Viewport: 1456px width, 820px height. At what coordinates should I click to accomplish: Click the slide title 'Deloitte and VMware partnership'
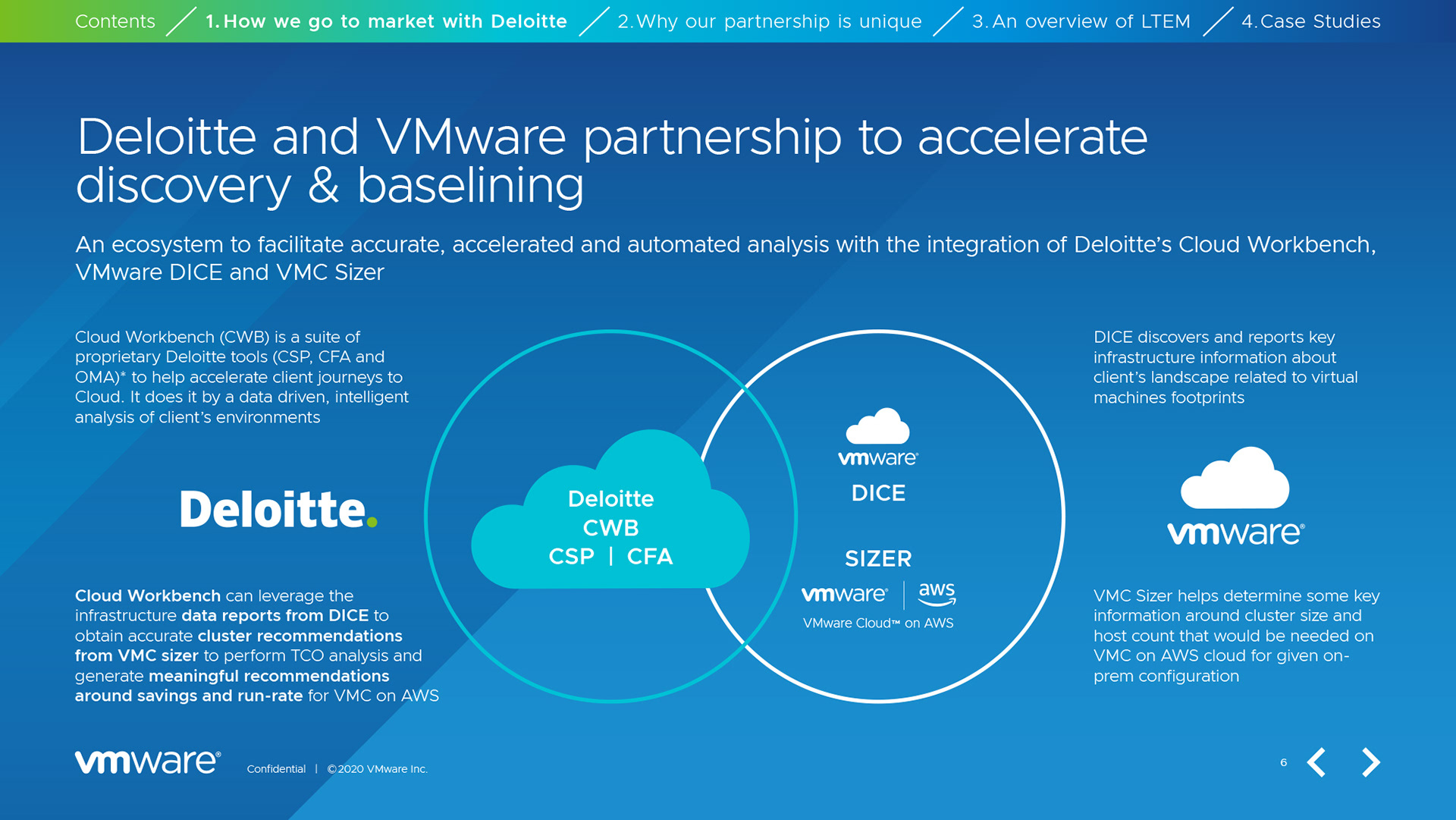point(611,161)
